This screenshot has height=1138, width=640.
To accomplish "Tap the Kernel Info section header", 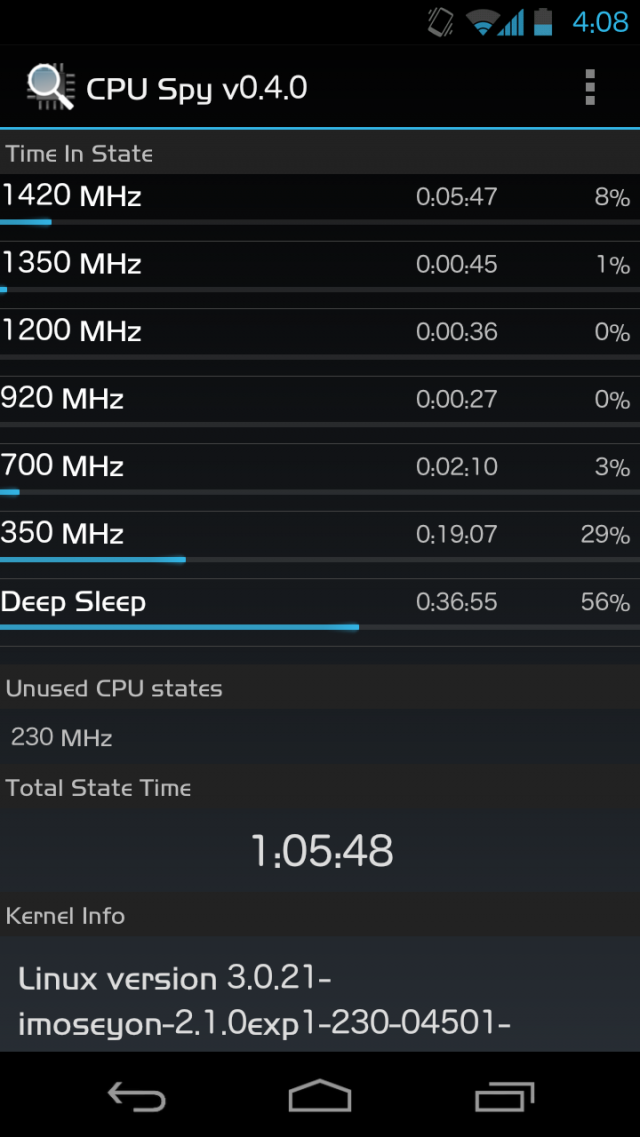I will point(65,916).
